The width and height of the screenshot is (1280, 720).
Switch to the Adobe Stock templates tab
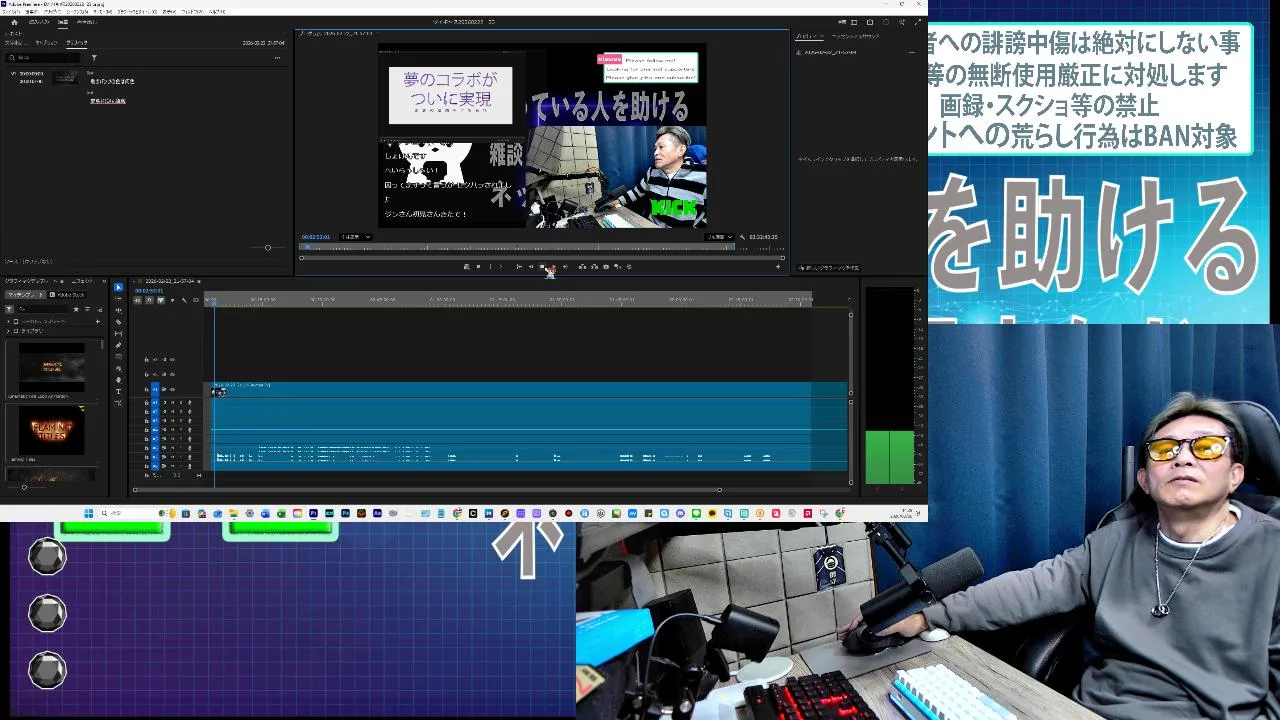point(67,295)
